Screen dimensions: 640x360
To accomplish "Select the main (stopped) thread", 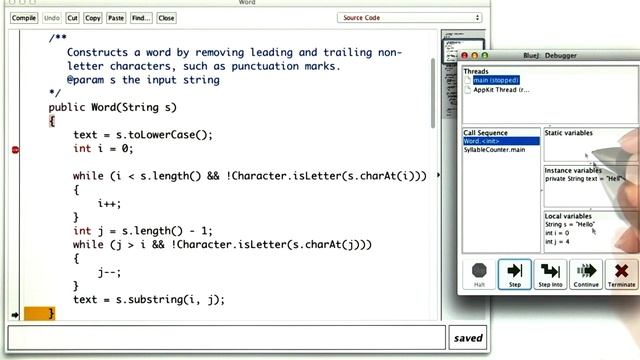I will click(x=496, y=80).
